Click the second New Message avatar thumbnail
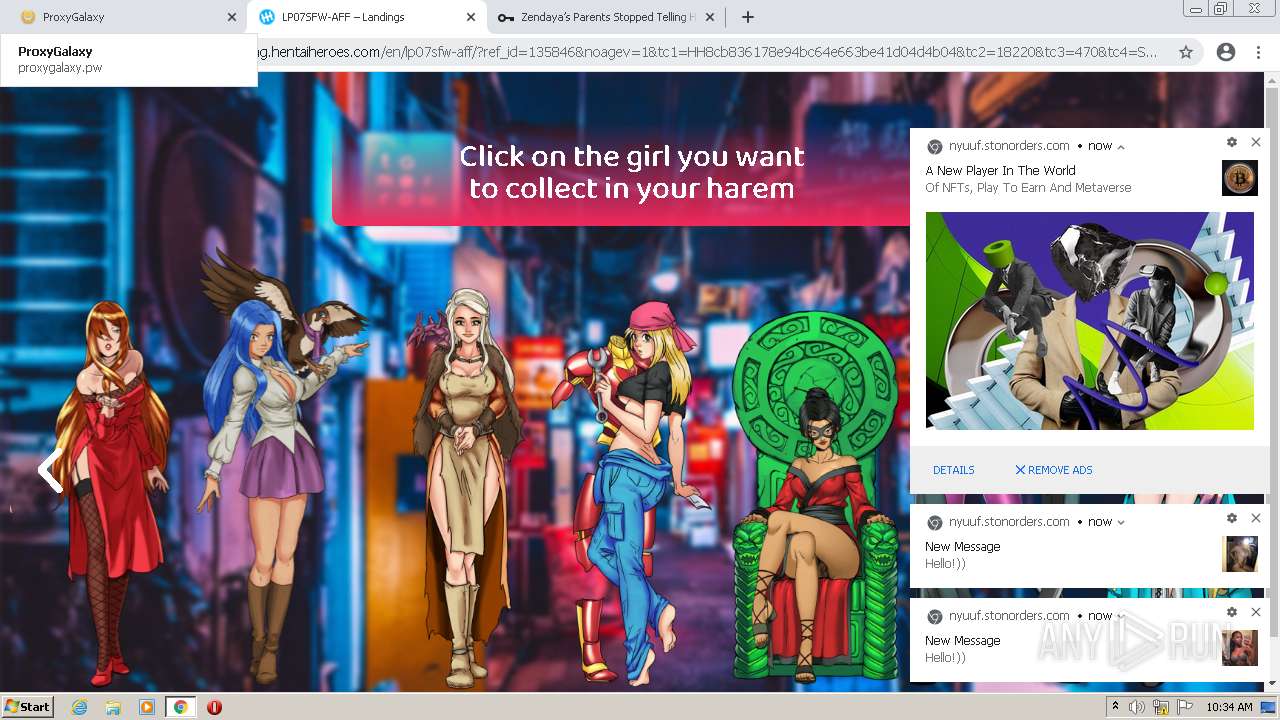Screen dimensions: 1280x720 tap(1239, 648)
